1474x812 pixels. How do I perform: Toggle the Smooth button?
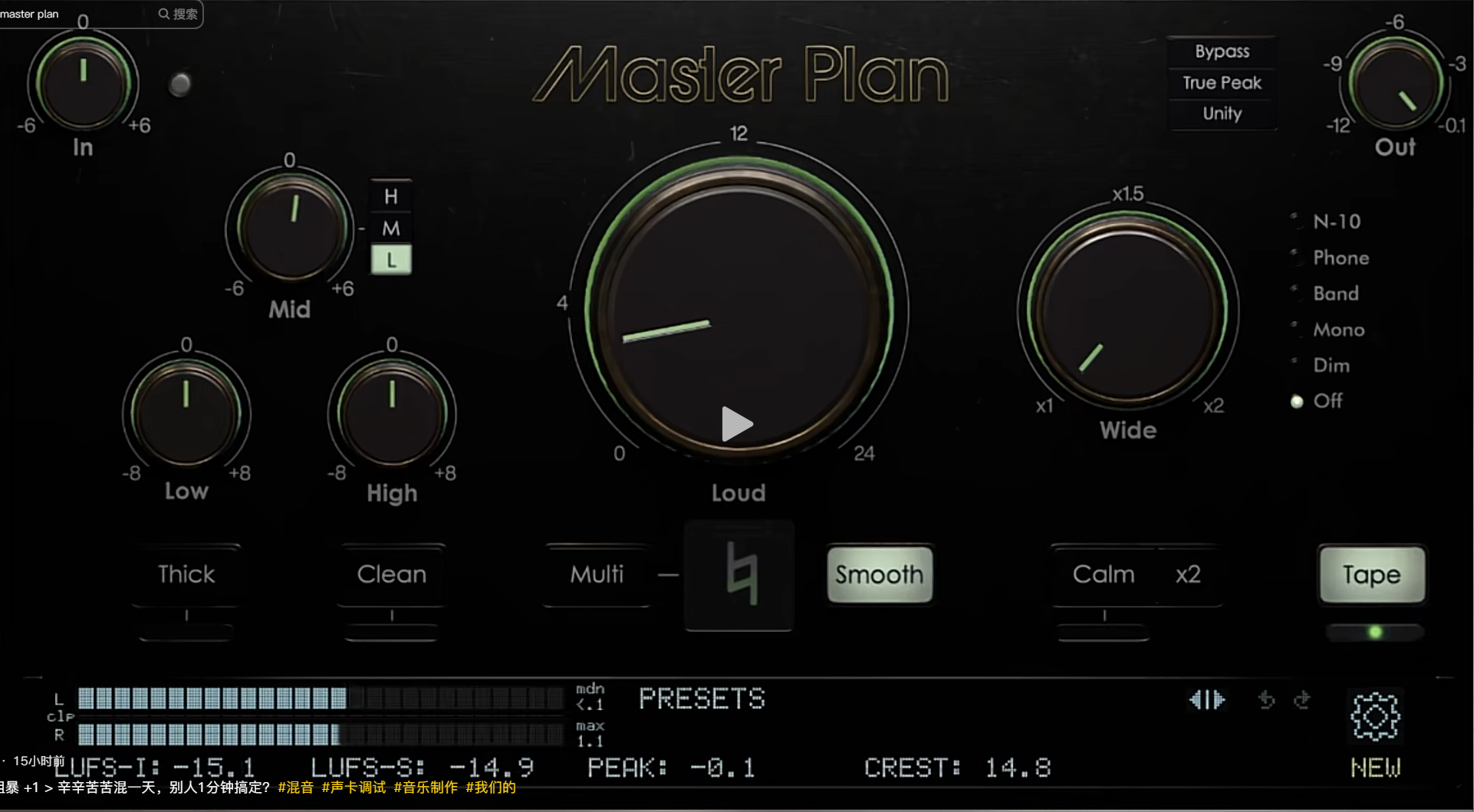click(880, 574)
